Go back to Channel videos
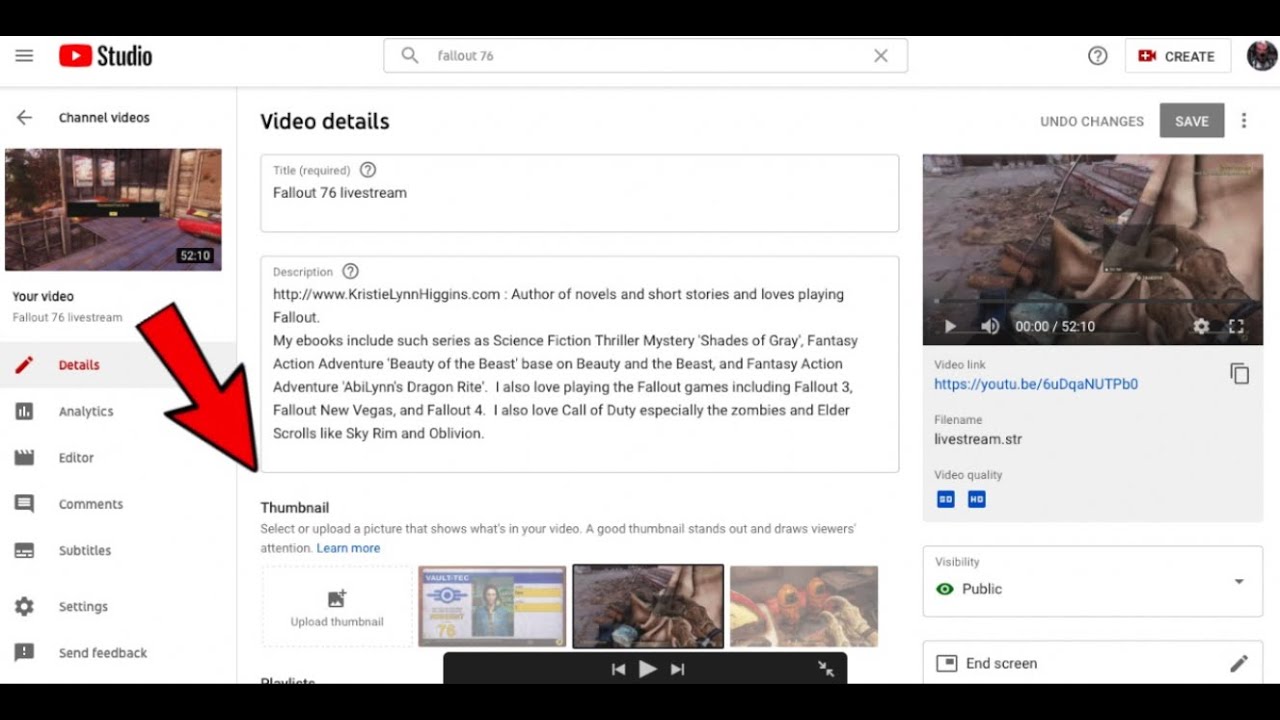This screenshot has height=720, width=1280. (24, 118)
